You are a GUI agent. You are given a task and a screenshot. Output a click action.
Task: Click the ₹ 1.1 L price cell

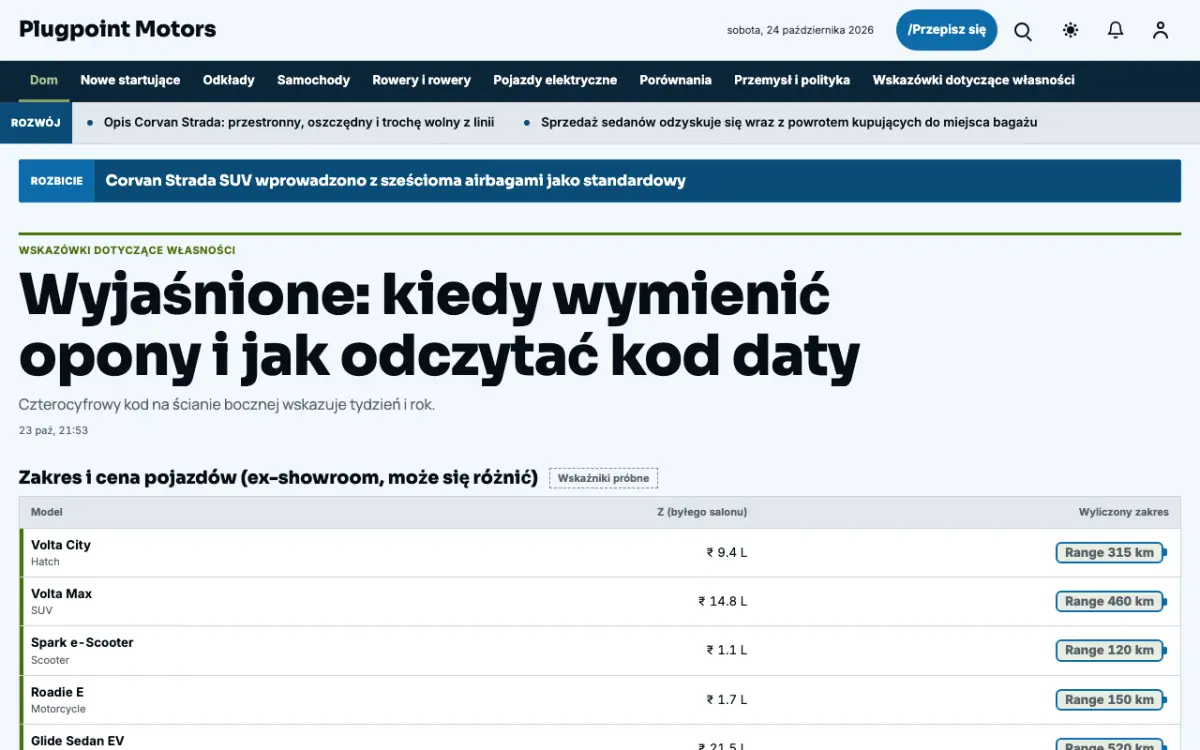point(727,650)
